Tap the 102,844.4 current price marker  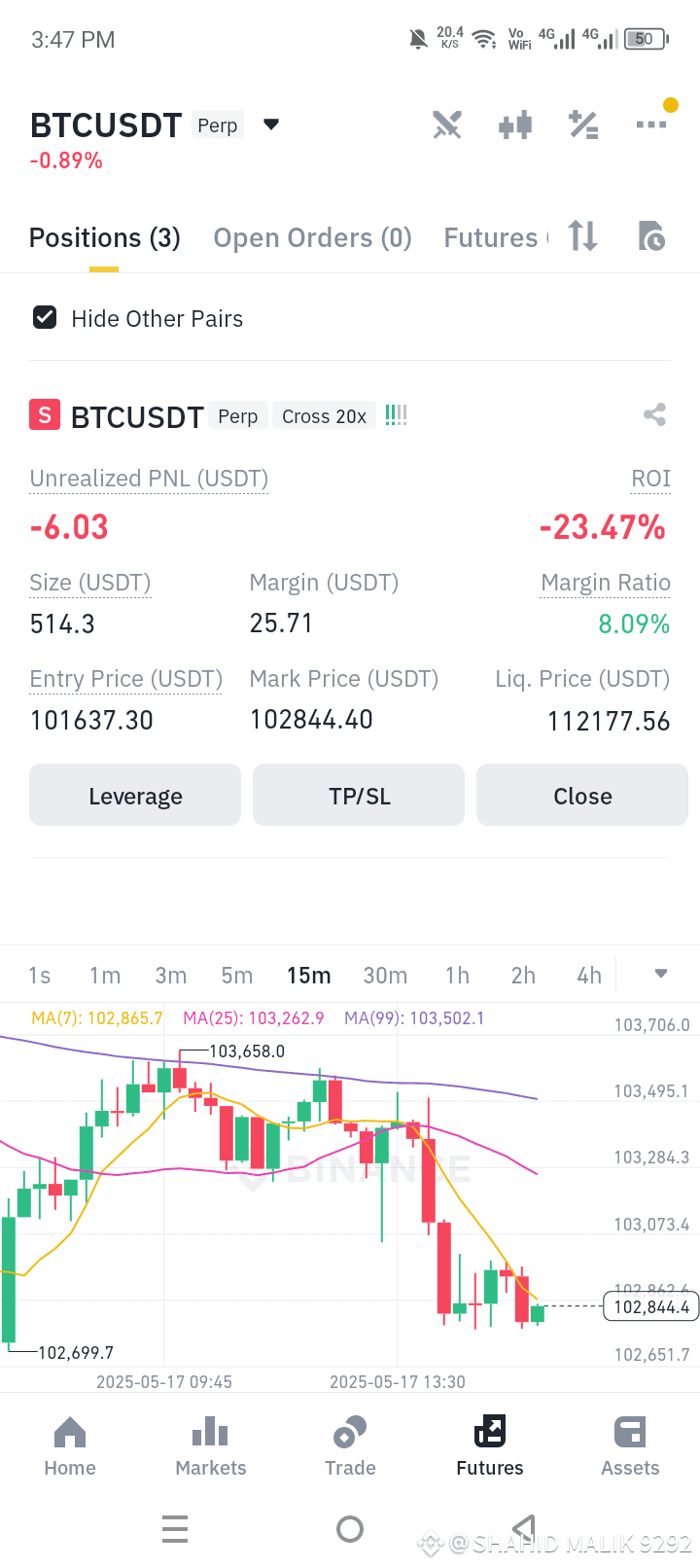pos(651,1307)
